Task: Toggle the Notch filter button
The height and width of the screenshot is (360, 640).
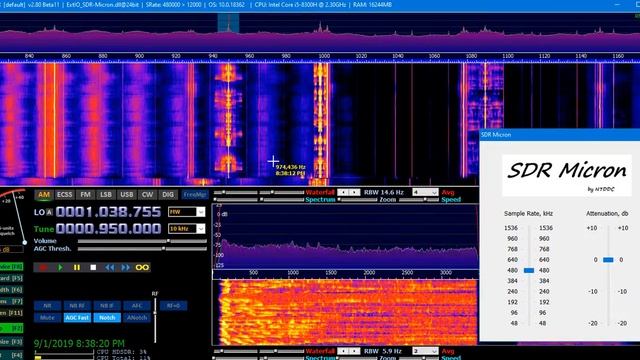Action: (107, 318)
